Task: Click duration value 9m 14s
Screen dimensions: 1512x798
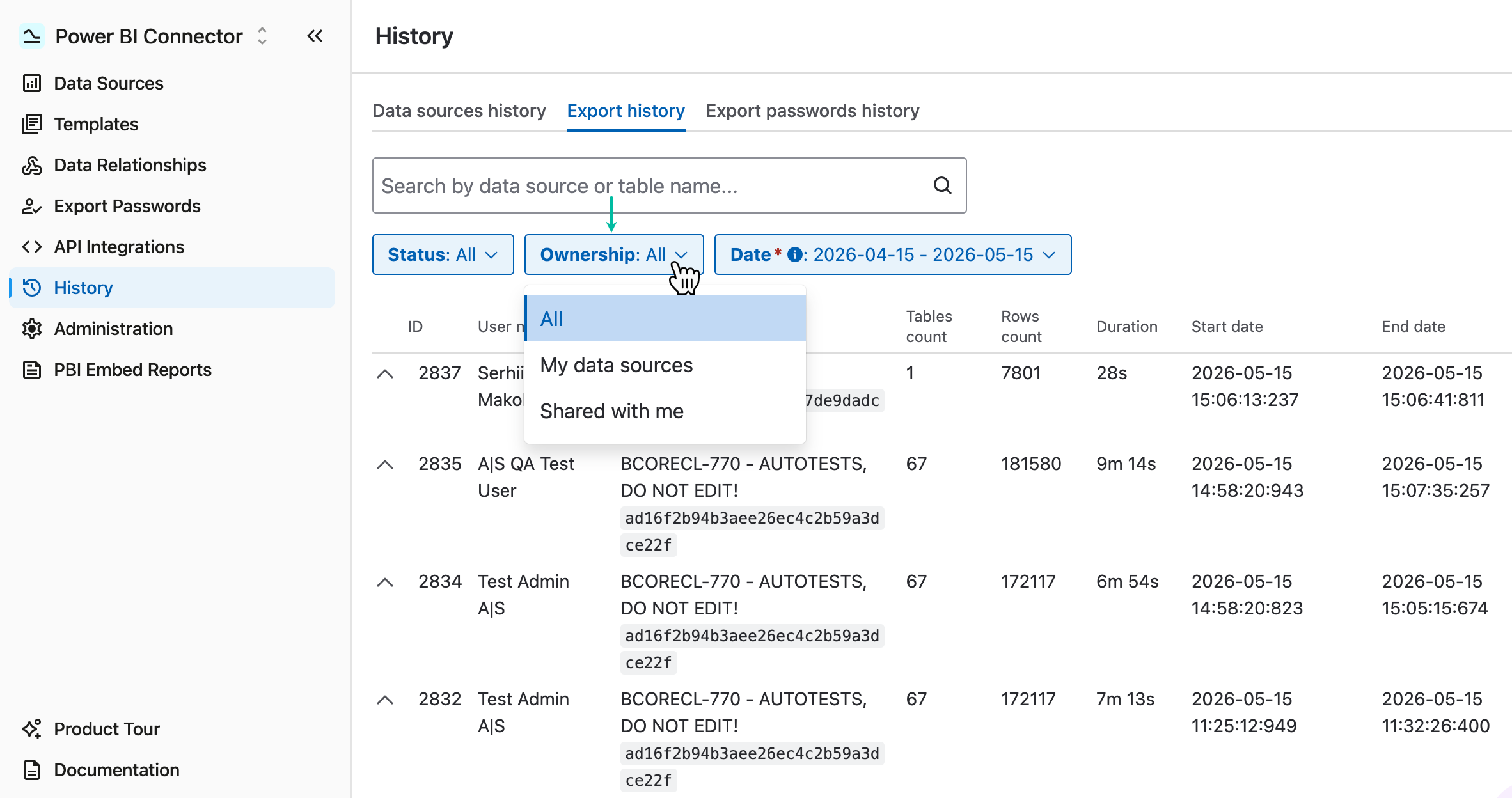Action: point(1126,464)
